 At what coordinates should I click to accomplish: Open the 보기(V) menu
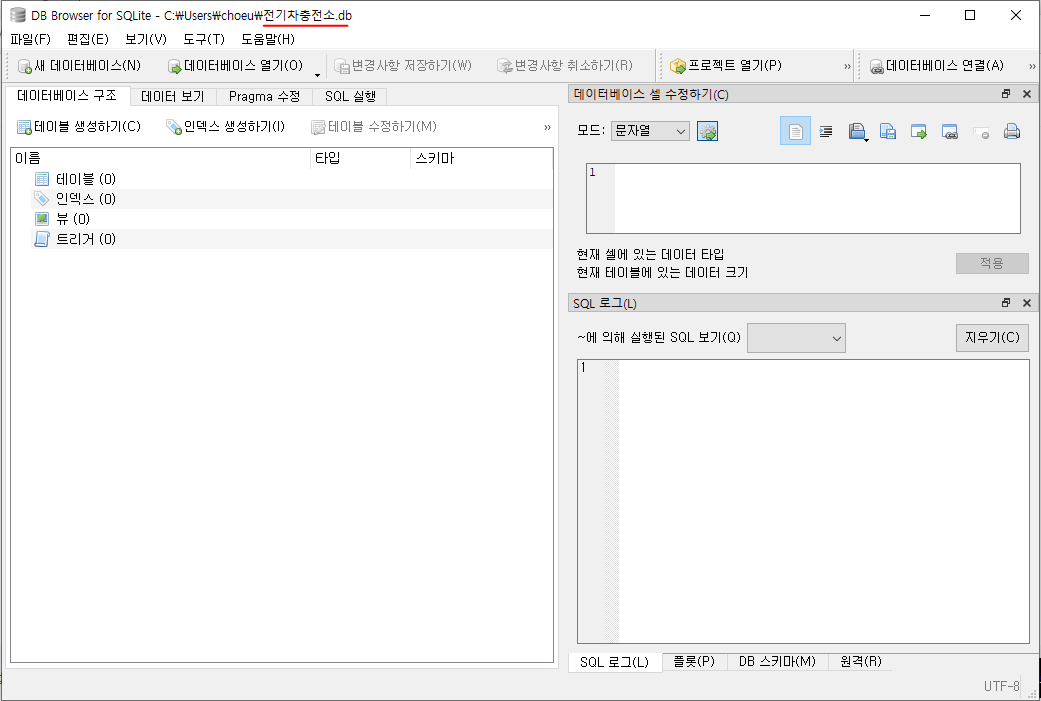tap(145, 39)
